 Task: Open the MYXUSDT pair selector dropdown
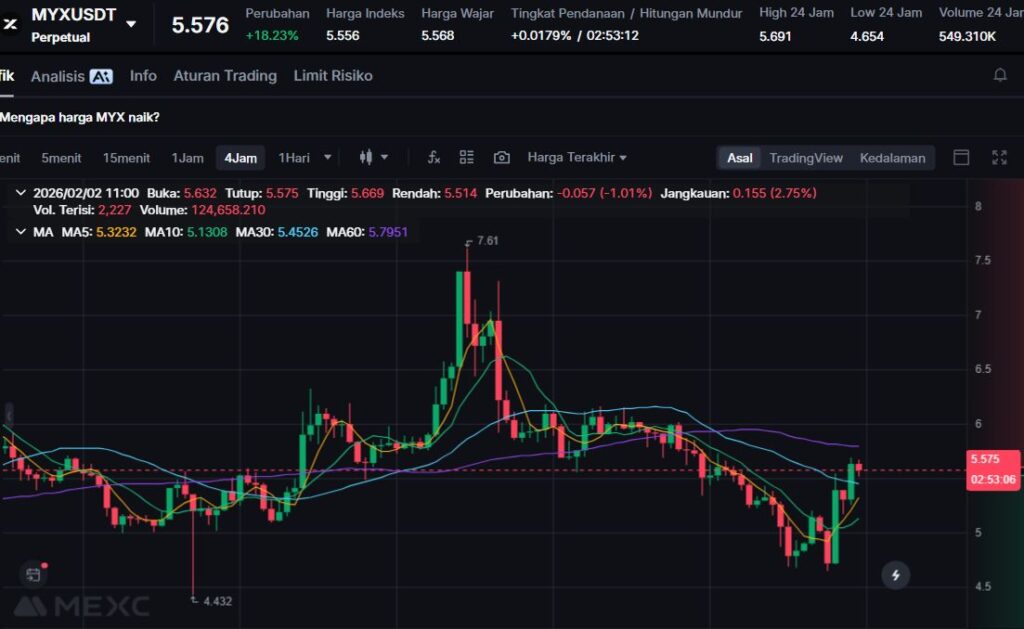[131, 24]
